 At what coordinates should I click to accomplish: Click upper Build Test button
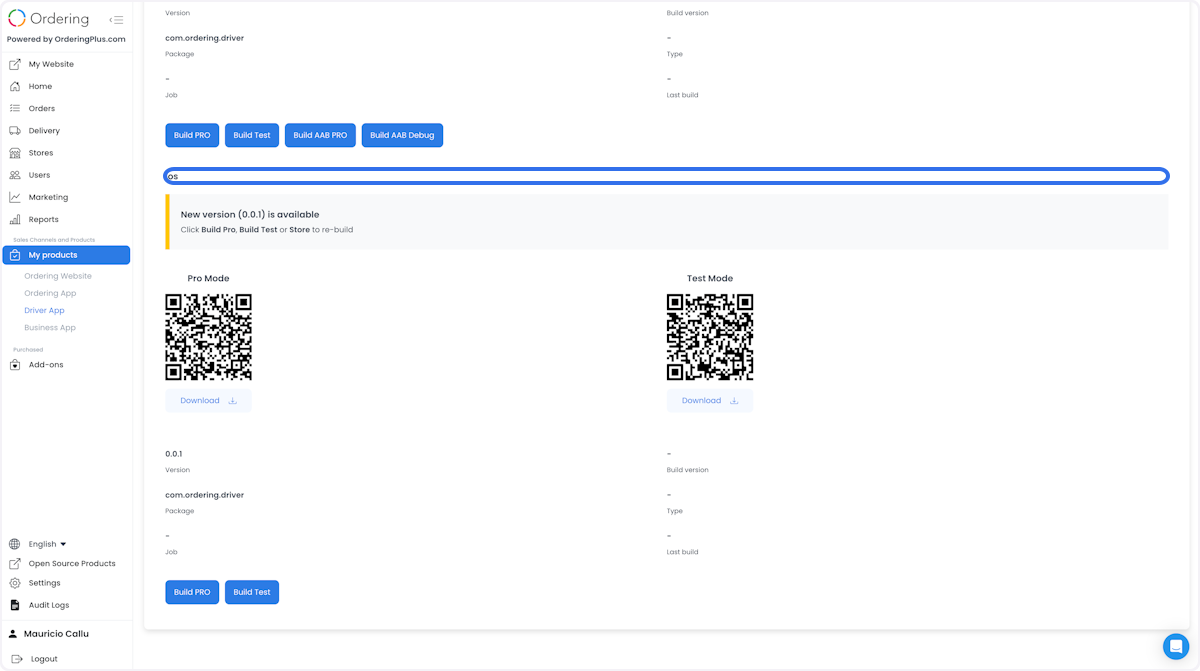tap(252, 135)
